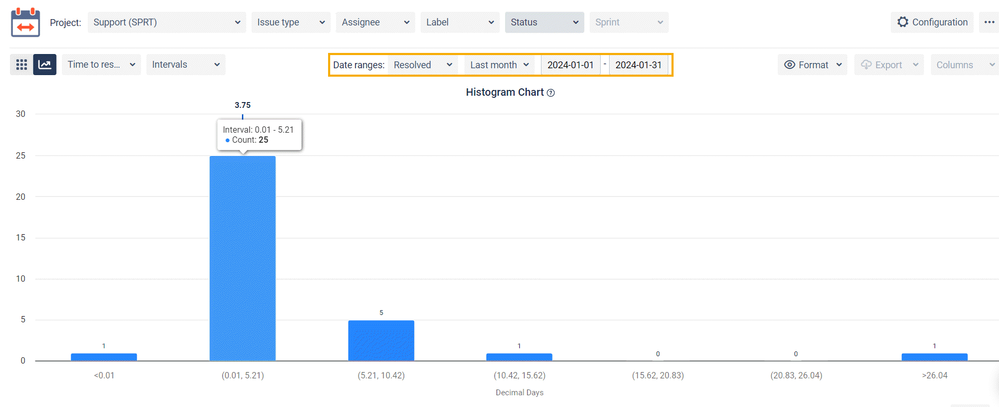999x407 pixels.
Task: Open the Issue type filter dropdown
Action: [291, 22]
